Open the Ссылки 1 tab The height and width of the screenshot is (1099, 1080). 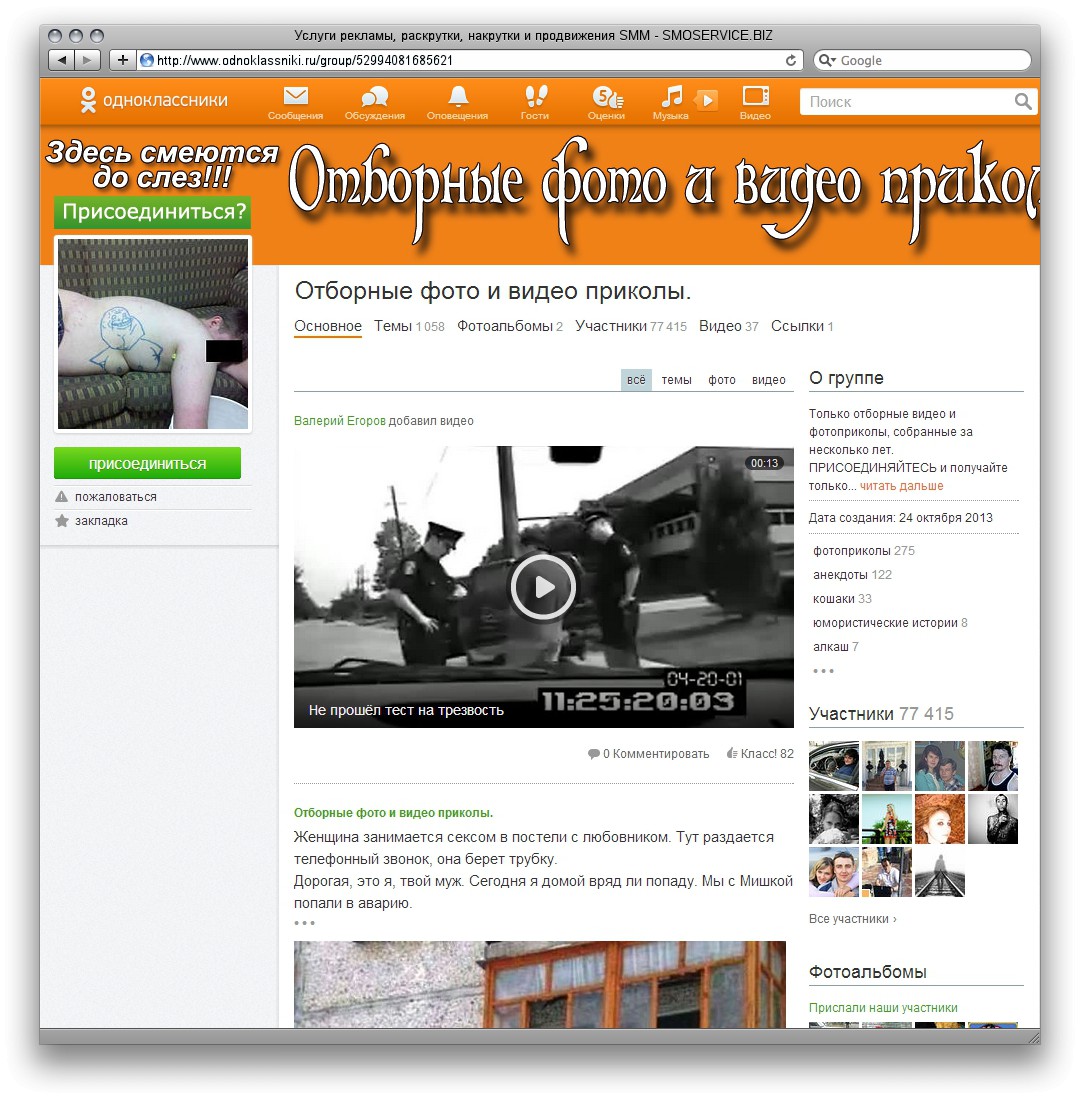click(802, 326)
